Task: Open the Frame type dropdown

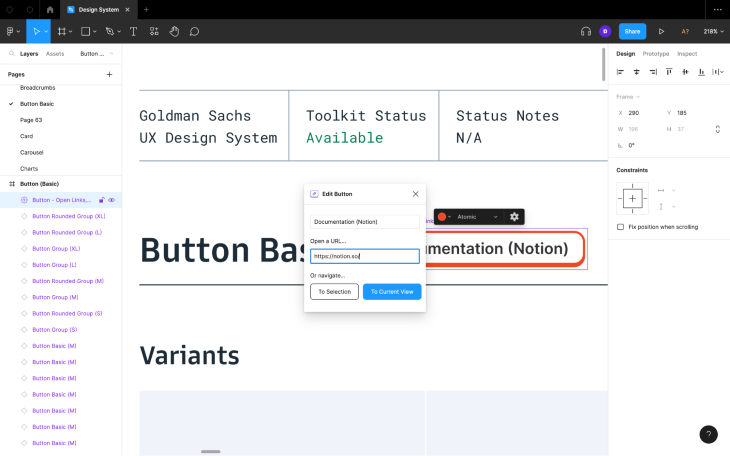Action: pyautogui.click(x=628, y=97)
